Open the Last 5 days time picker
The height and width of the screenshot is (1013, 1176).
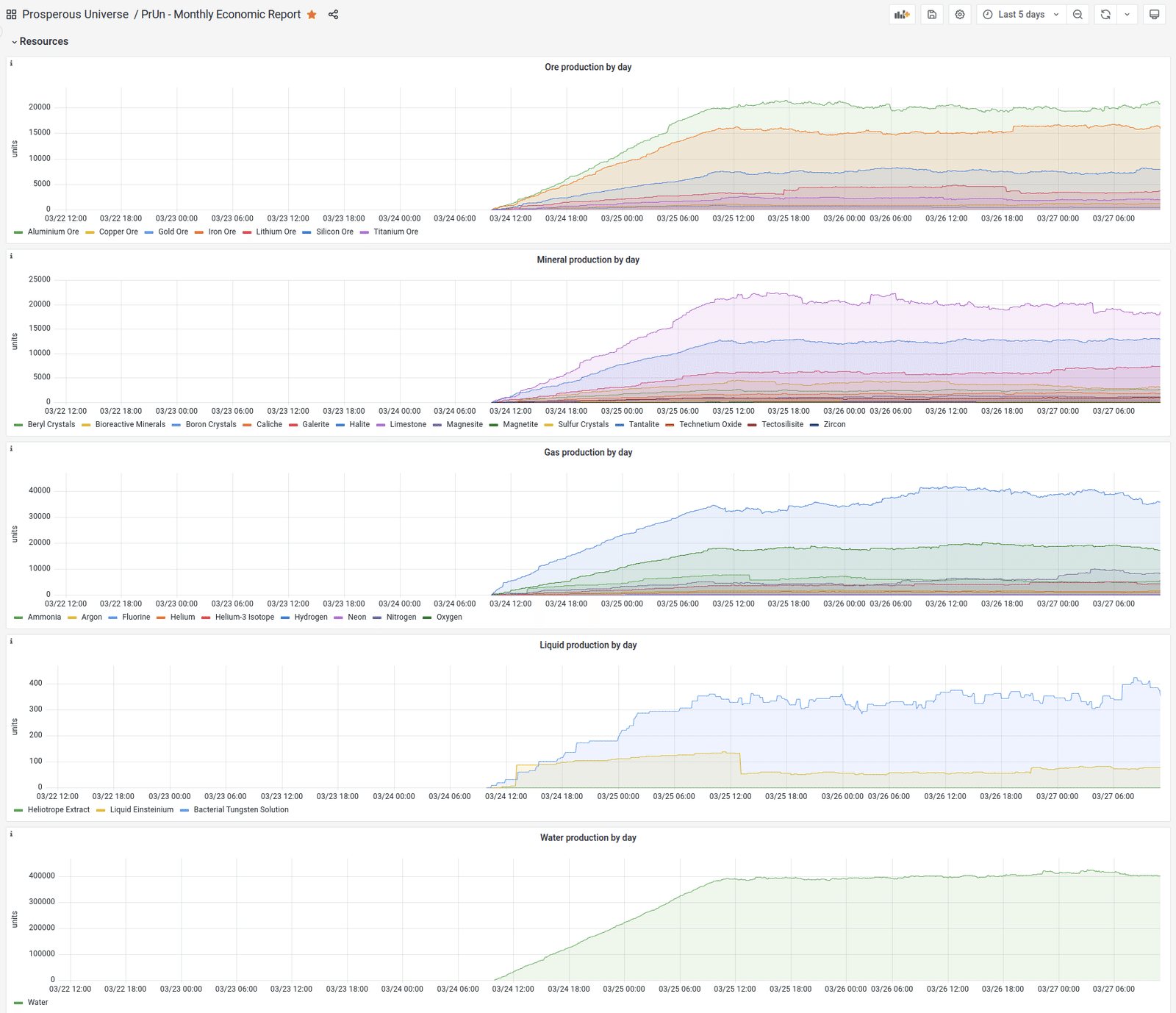point(1021,15)
